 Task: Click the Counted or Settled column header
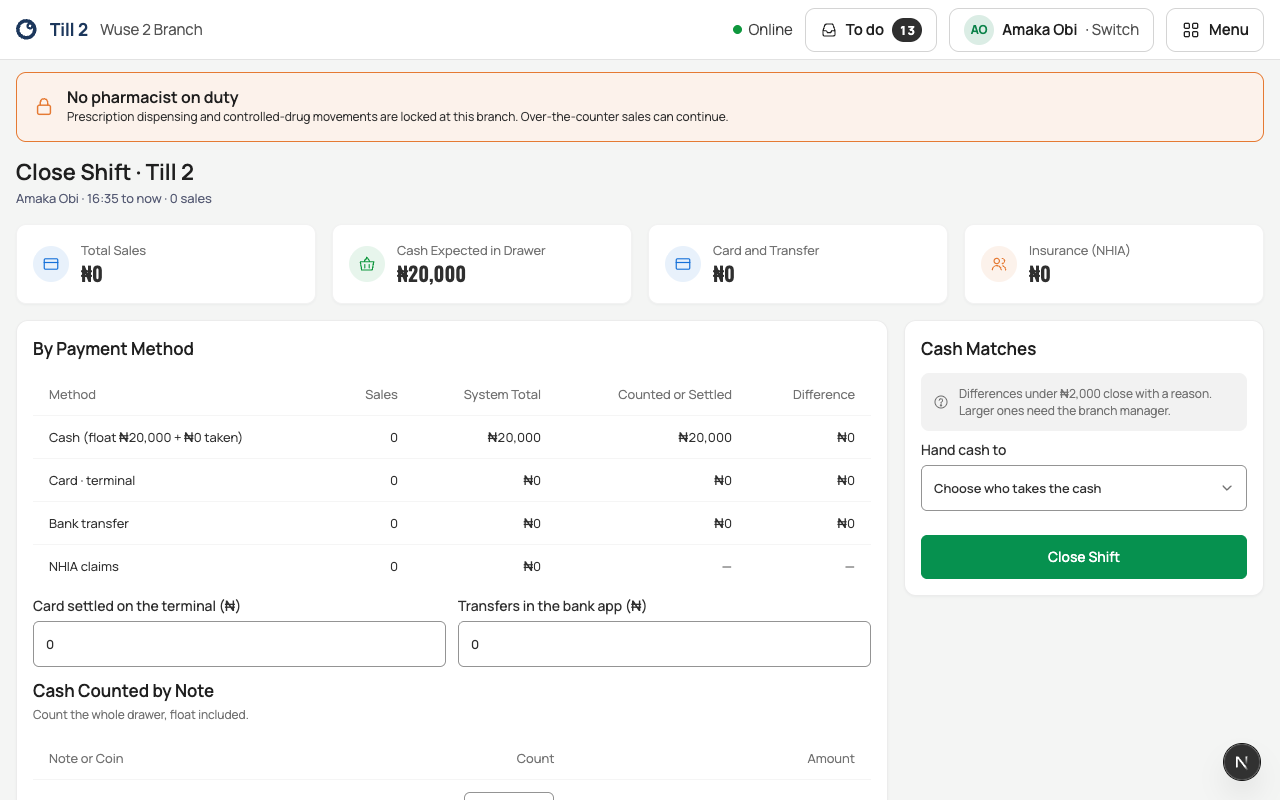[x=675, y=394]
